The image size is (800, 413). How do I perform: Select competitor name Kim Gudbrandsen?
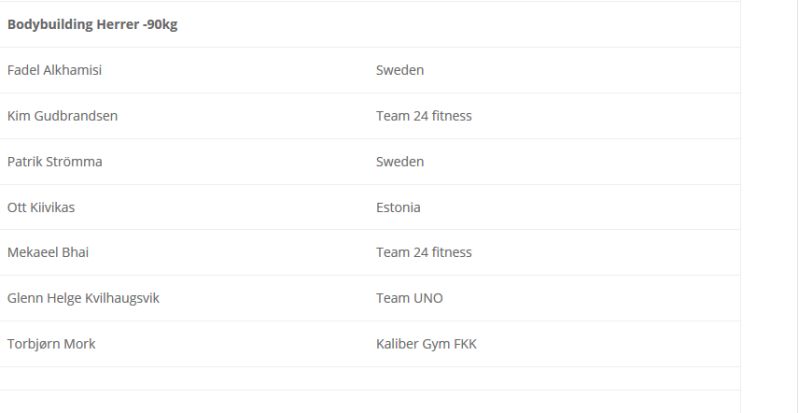[x=62, y=116]
